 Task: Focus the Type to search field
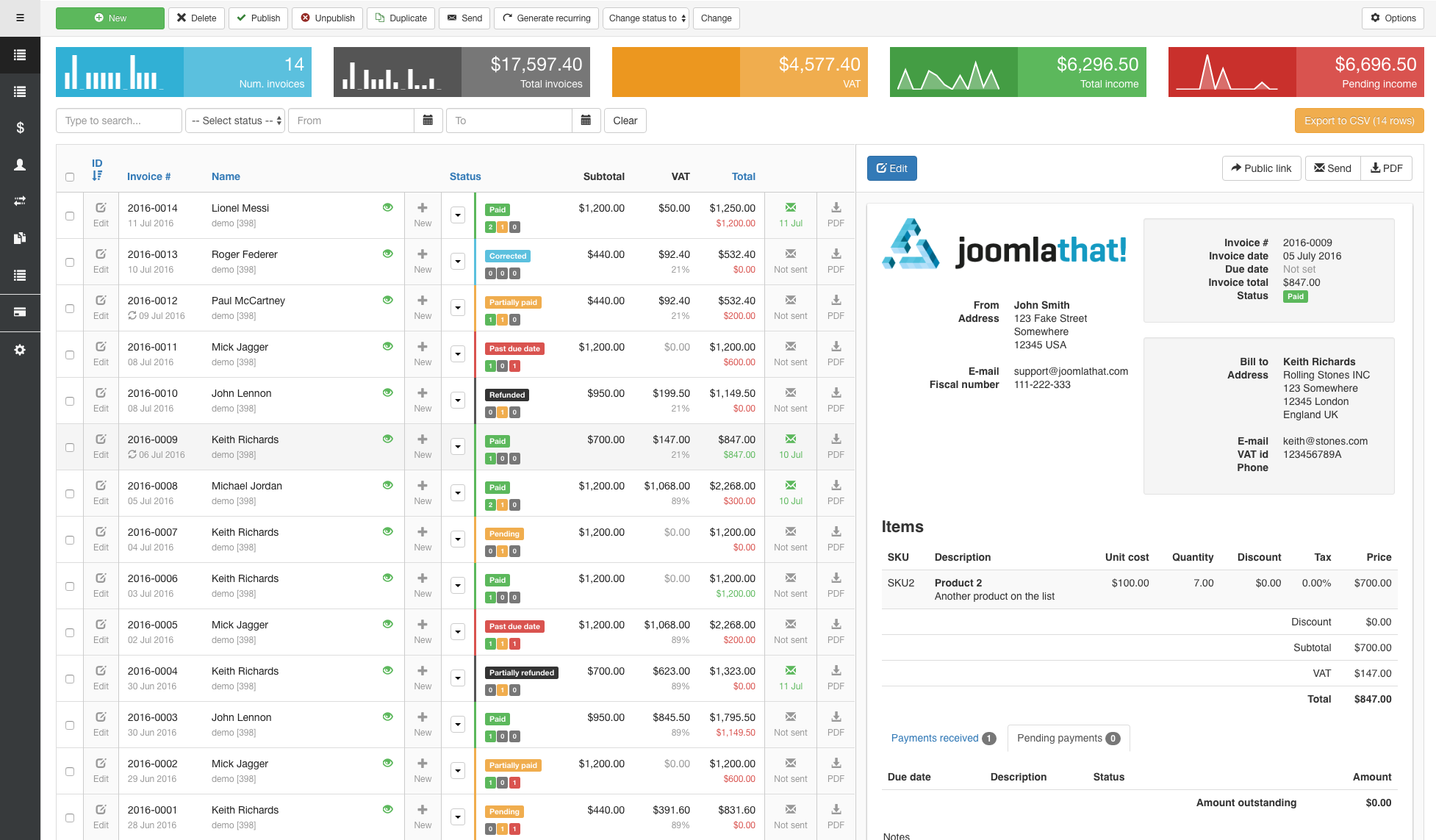click(x=119, y=121)
